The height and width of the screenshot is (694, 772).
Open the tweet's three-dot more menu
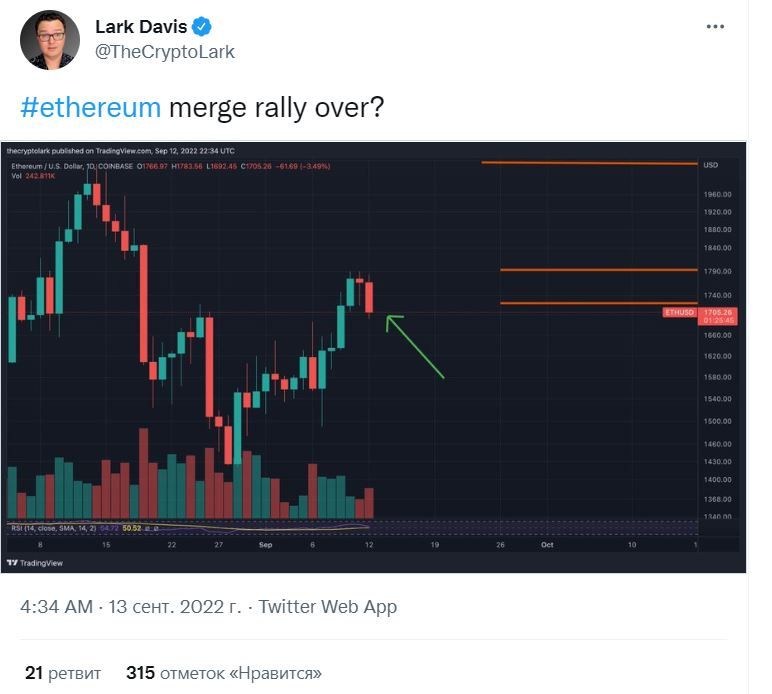pyautogui.click(x=715, y=27)
